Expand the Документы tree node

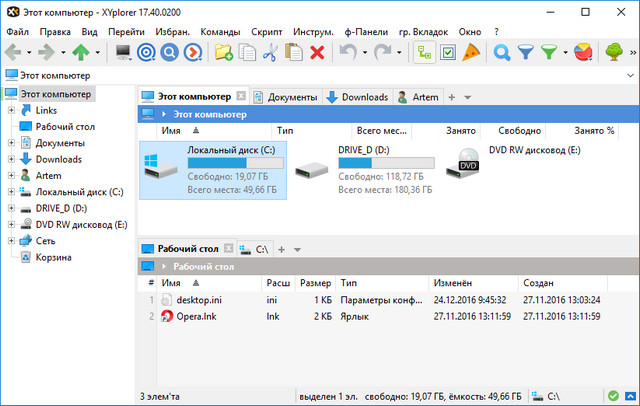[12, 143]
